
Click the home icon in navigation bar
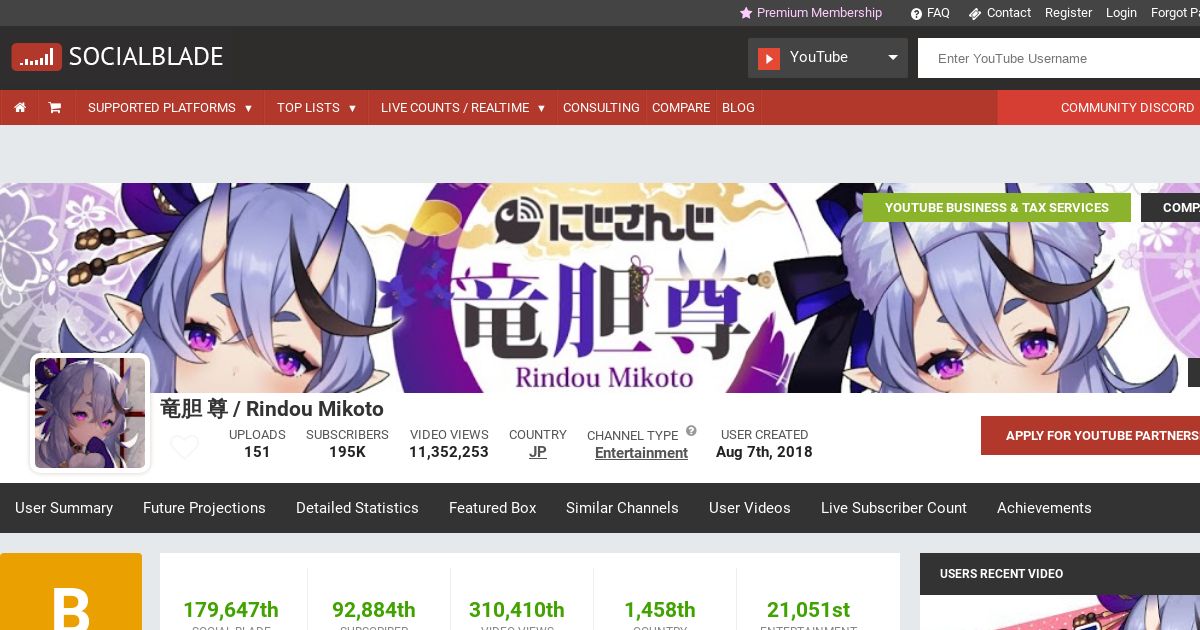[x=20, y=108]
